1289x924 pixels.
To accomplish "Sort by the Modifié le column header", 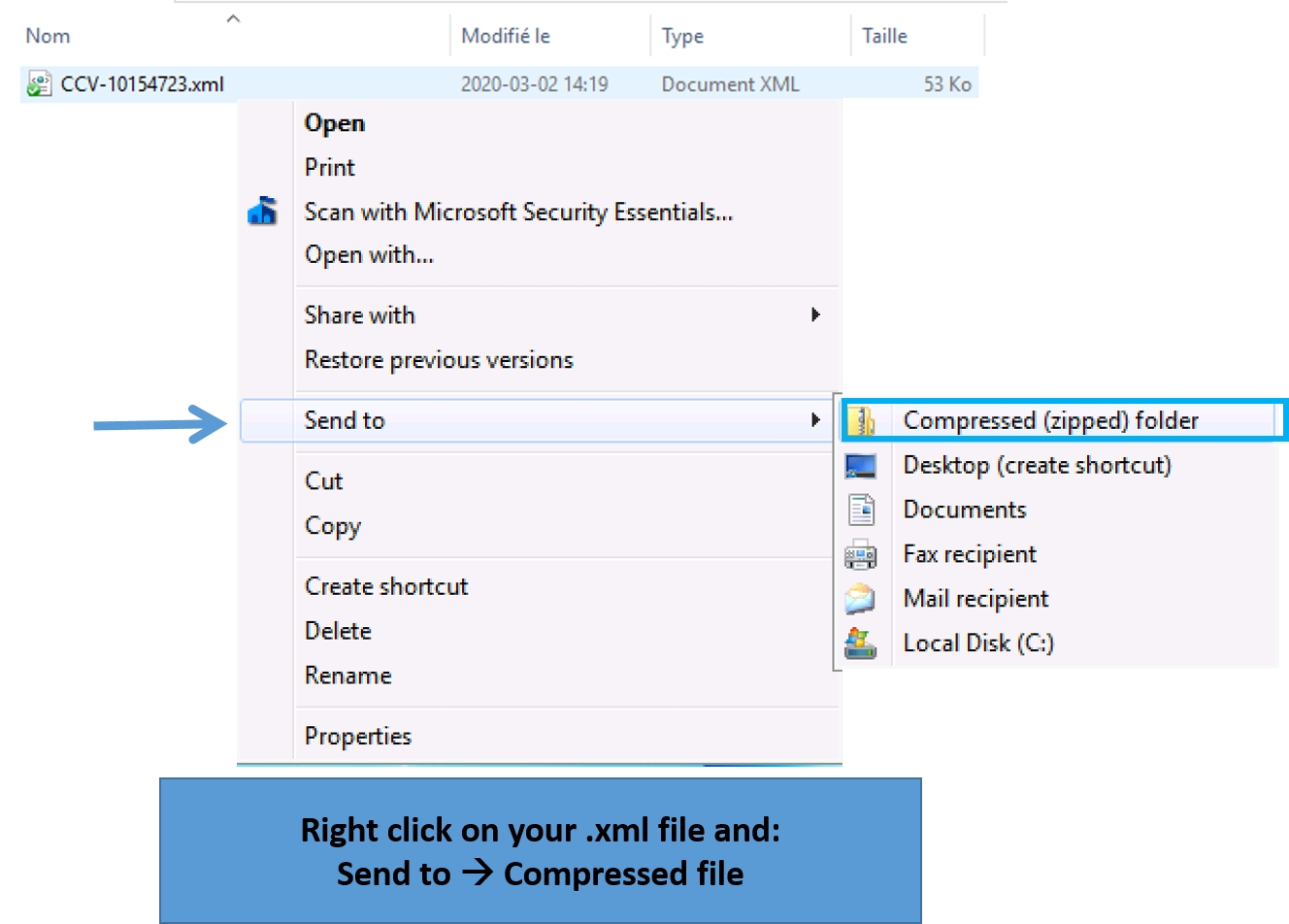I will click(x=506, y=36).
